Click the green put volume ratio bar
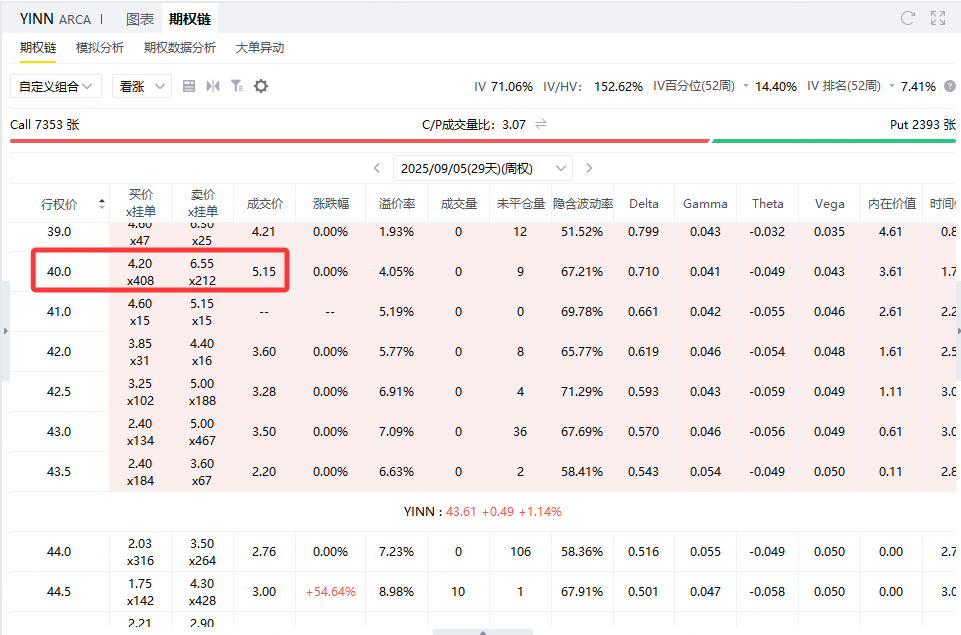The width and height of the screenshot is (961, 635). [x=834, y=141]
